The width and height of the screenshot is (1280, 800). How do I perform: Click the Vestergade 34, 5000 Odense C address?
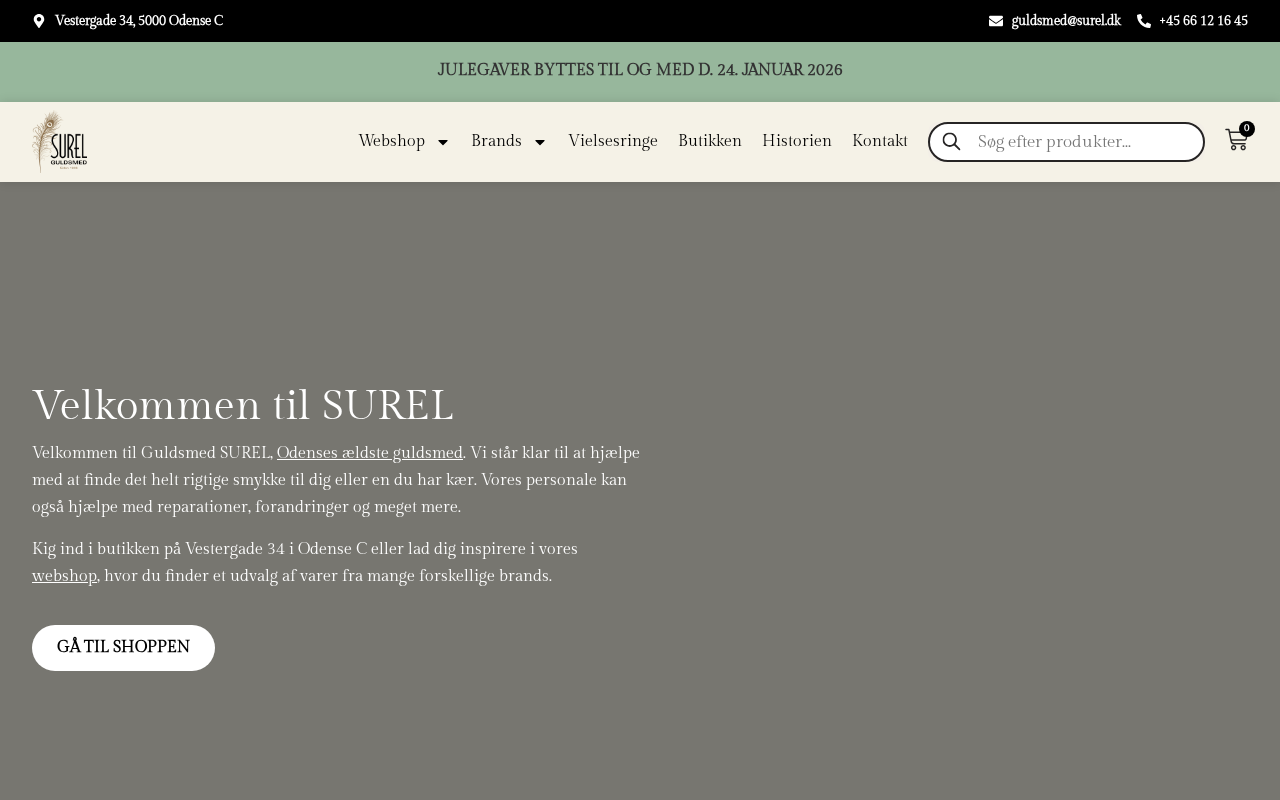[x=139, y=21]
